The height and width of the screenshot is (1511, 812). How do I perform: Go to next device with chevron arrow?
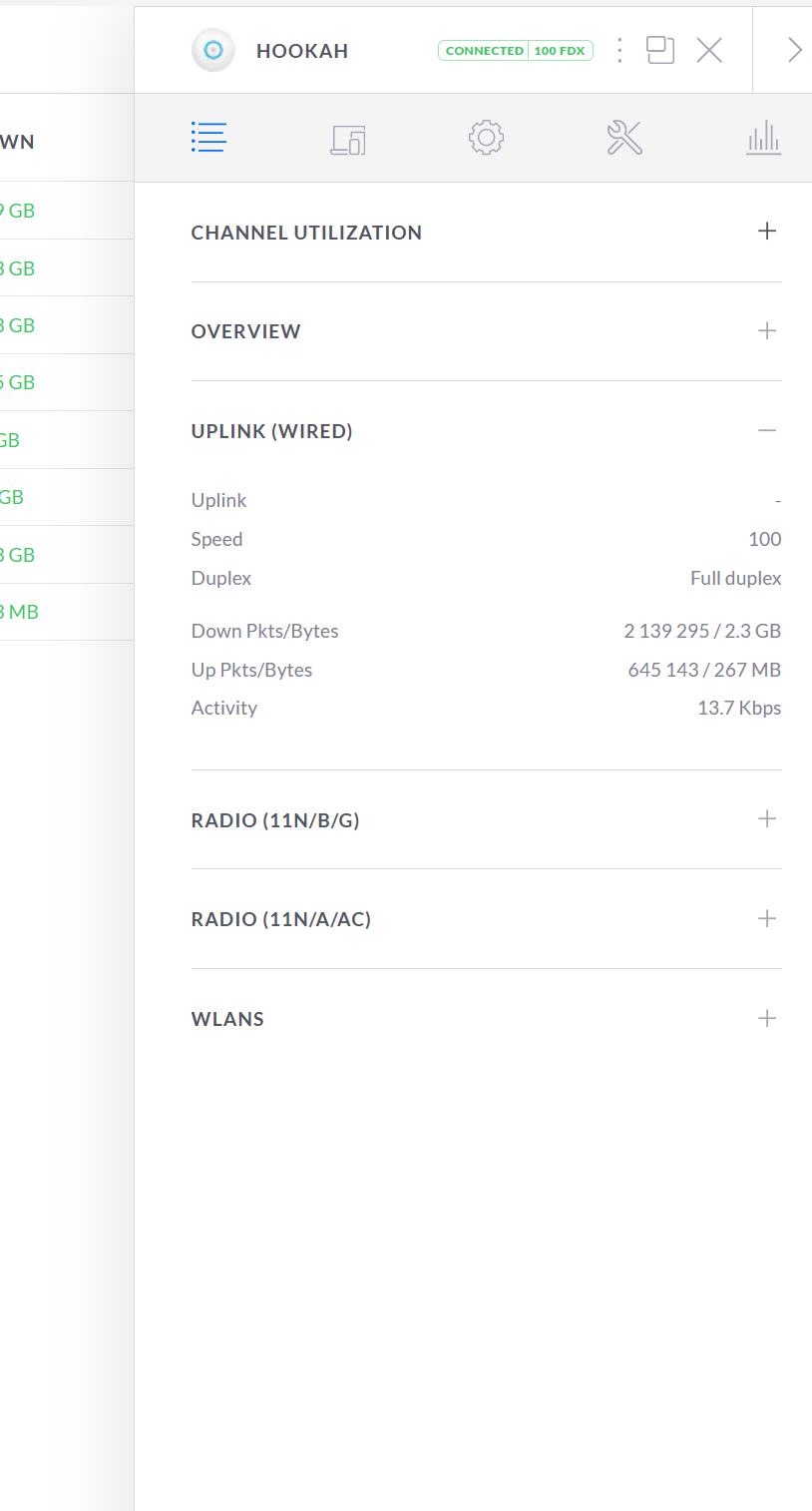(x=794, y=50)
